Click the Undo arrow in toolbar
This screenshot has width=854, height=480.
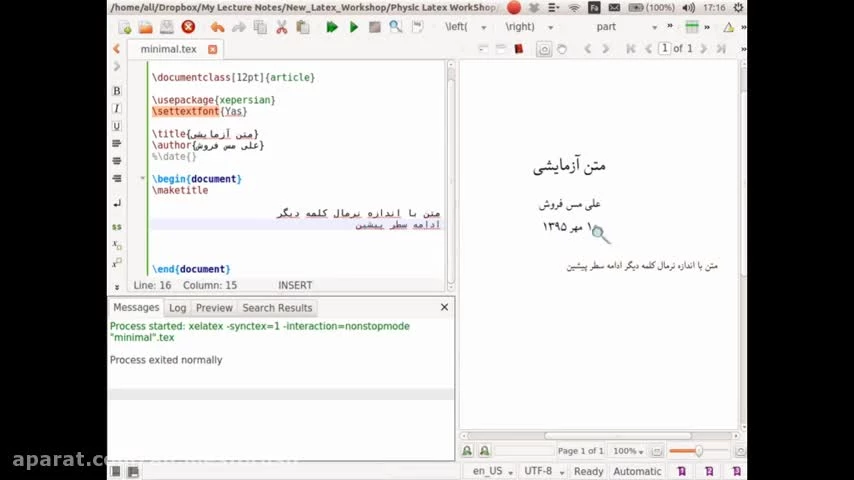coord(217,27)
